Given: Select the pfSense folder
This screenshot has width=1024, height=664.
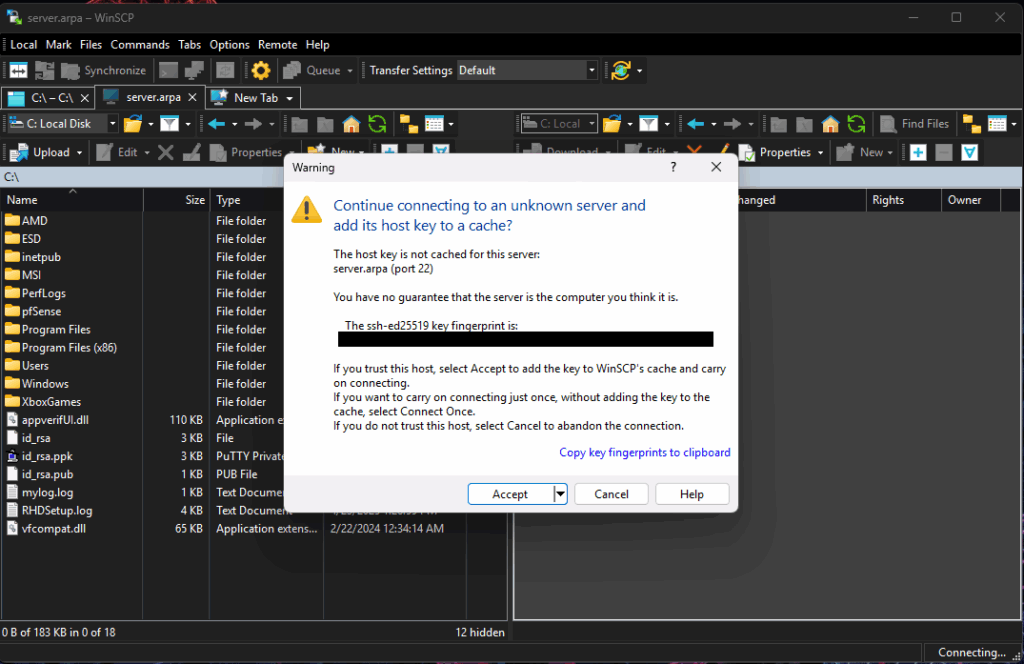Looking at the screenshot, I should 41,311.
